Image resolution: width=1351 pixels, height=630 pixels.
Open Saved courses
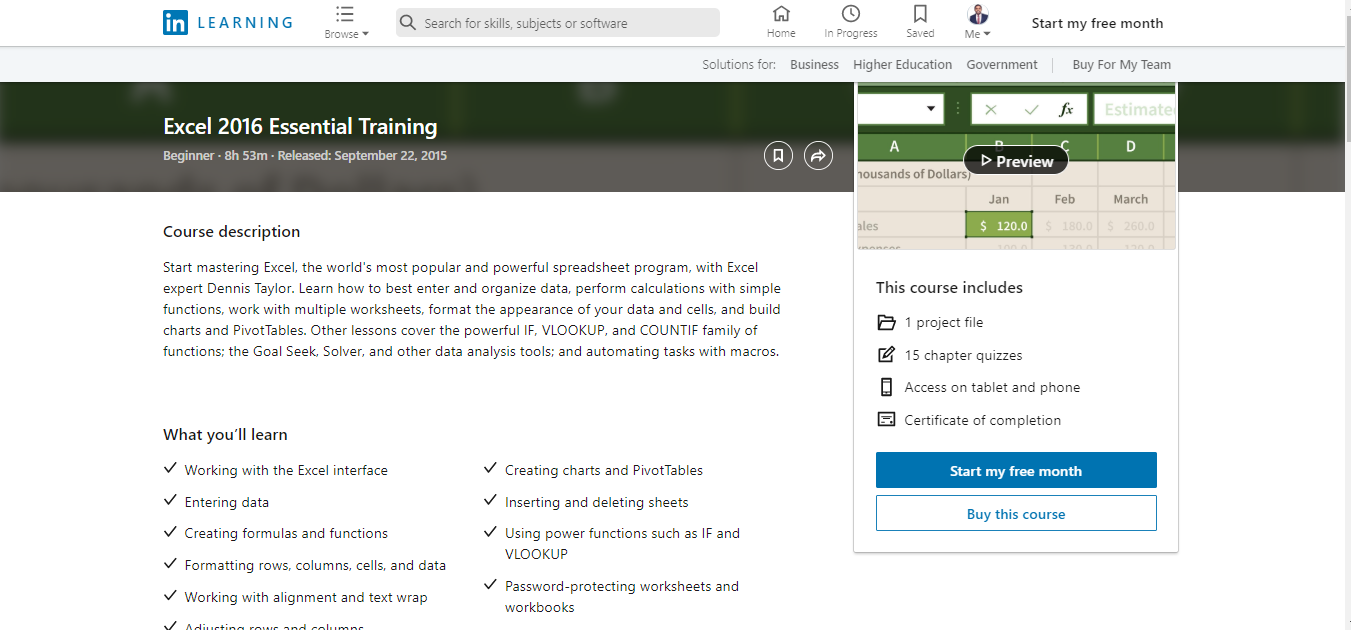point(920,22)
